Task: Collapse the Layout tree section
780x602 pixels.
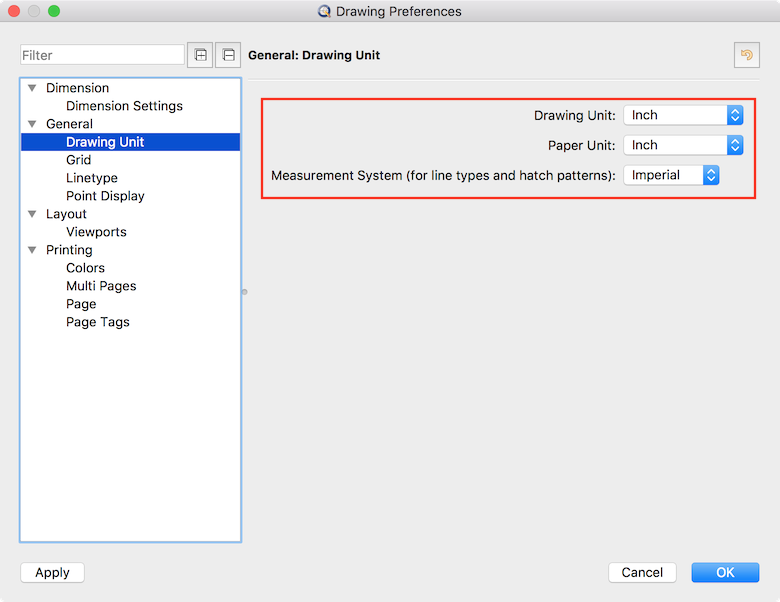Action: (x=32, y=214)
